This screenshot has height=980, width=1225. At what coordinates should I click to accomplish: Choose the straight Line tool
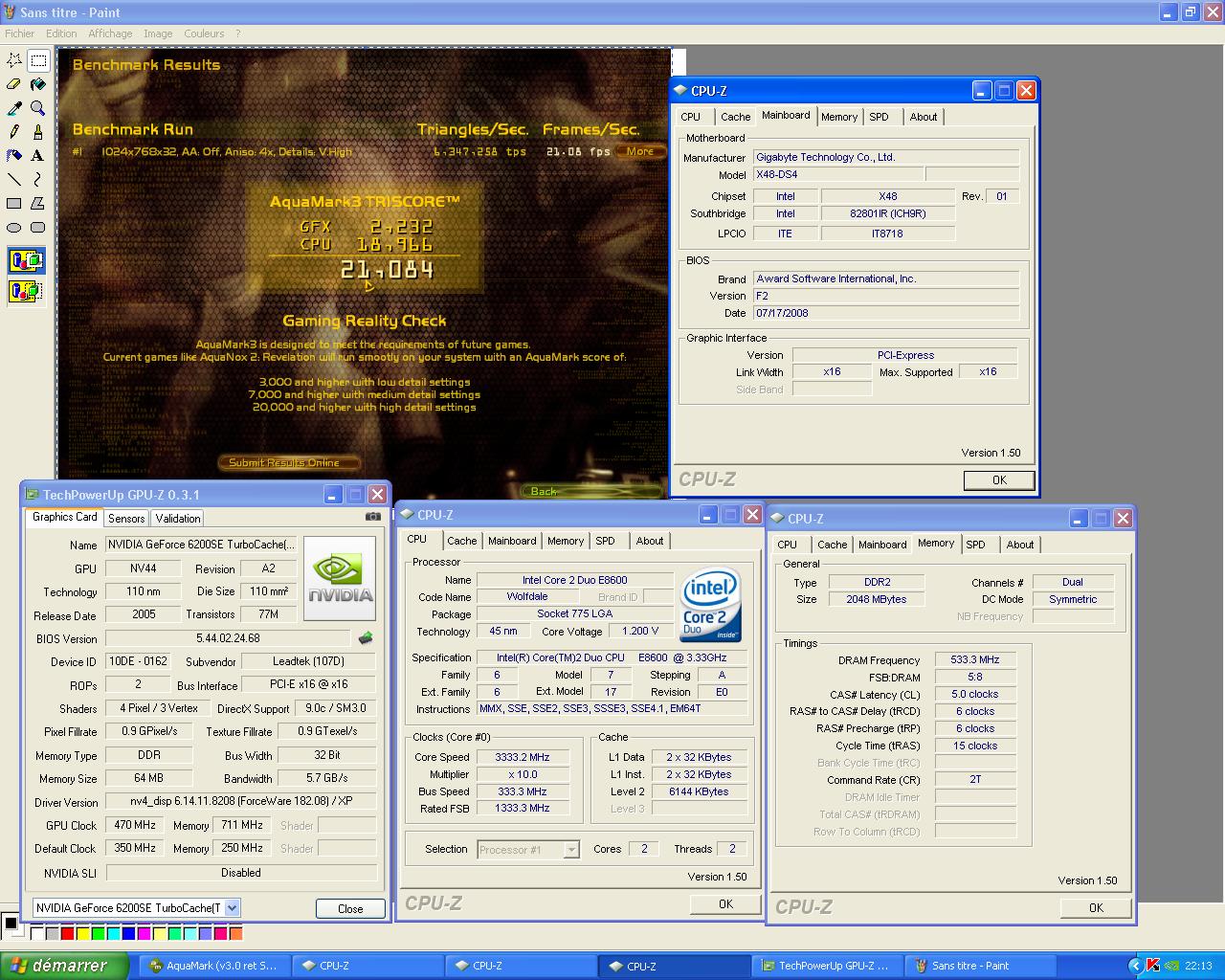tap(14, 179)
